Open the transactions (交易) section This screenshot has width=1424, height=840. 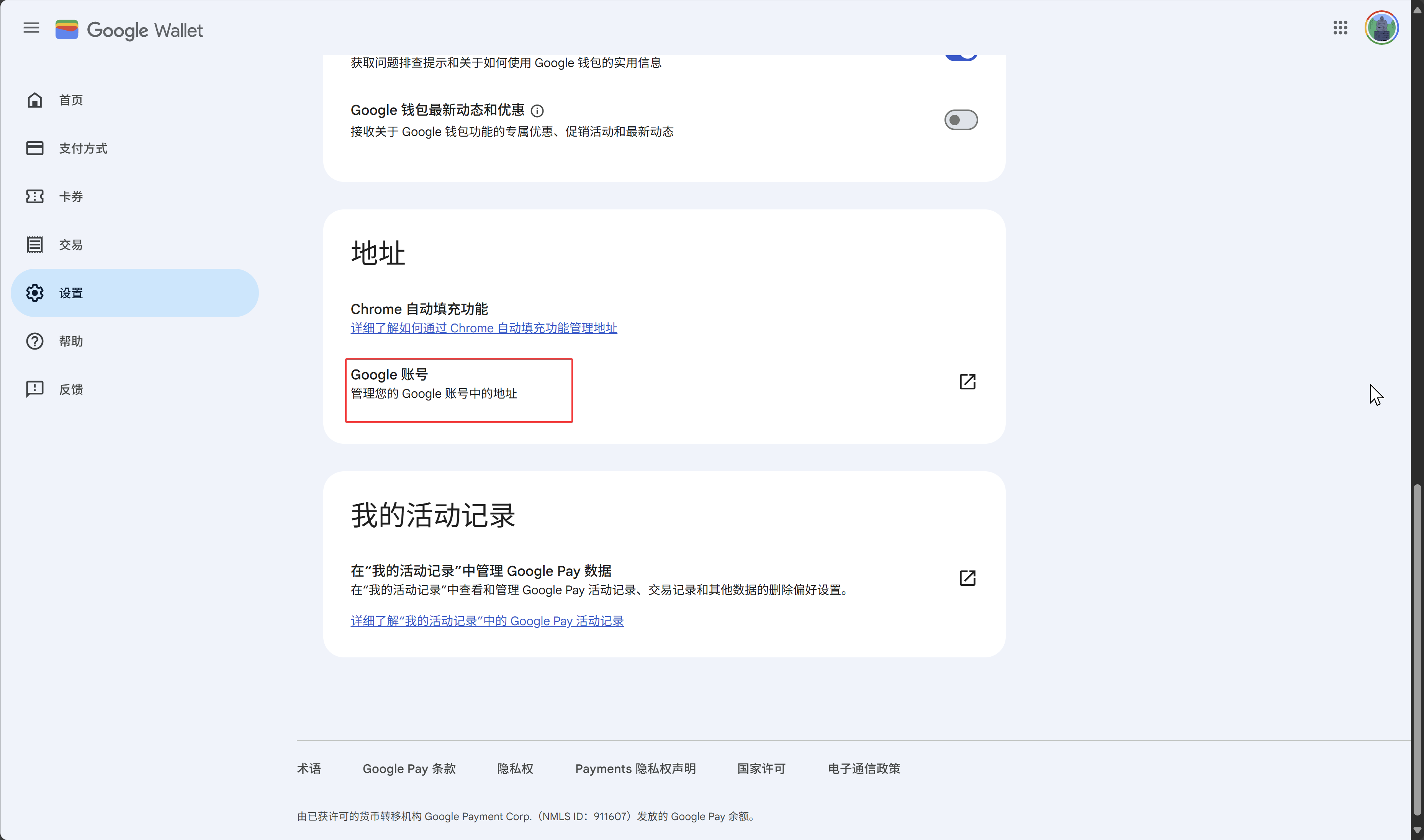71,245
